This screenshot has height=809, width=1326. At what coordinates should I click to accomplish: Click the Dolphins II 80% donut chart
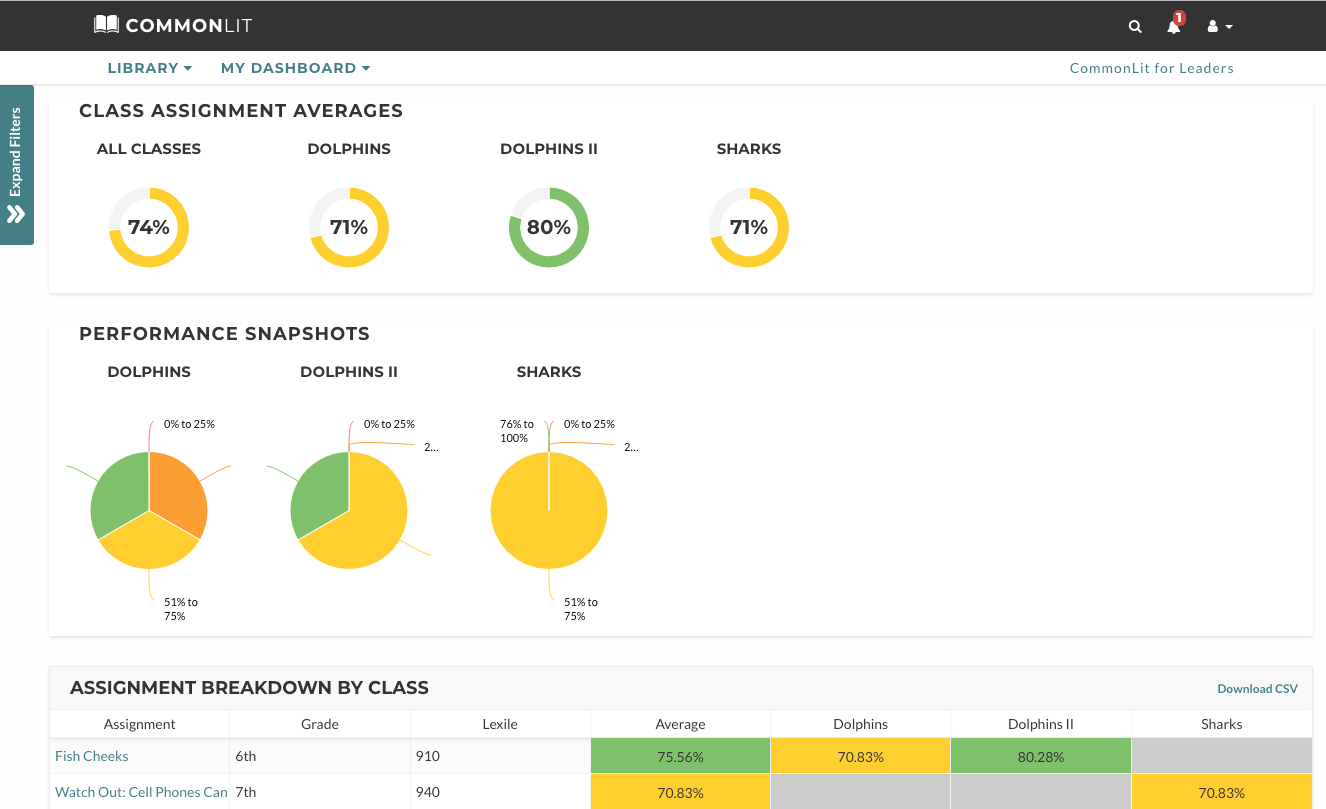pyautogui.click(x=549, y=227)
